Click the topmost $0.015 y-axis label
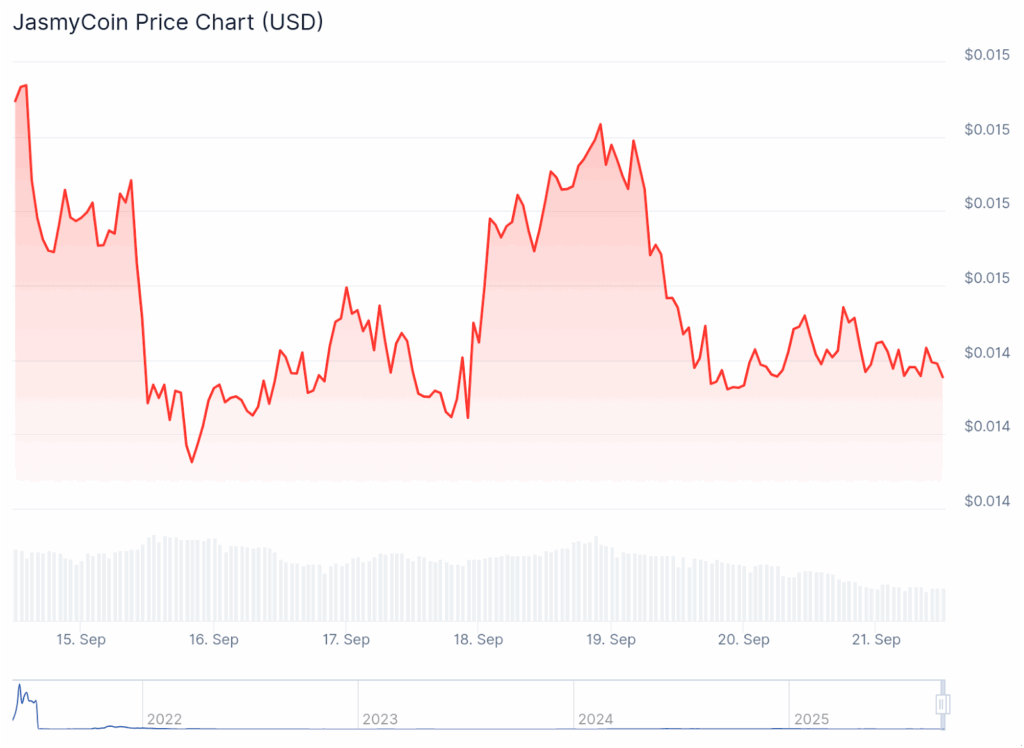The width and height of the screenshot is (1024, 748). coord(986,55)
